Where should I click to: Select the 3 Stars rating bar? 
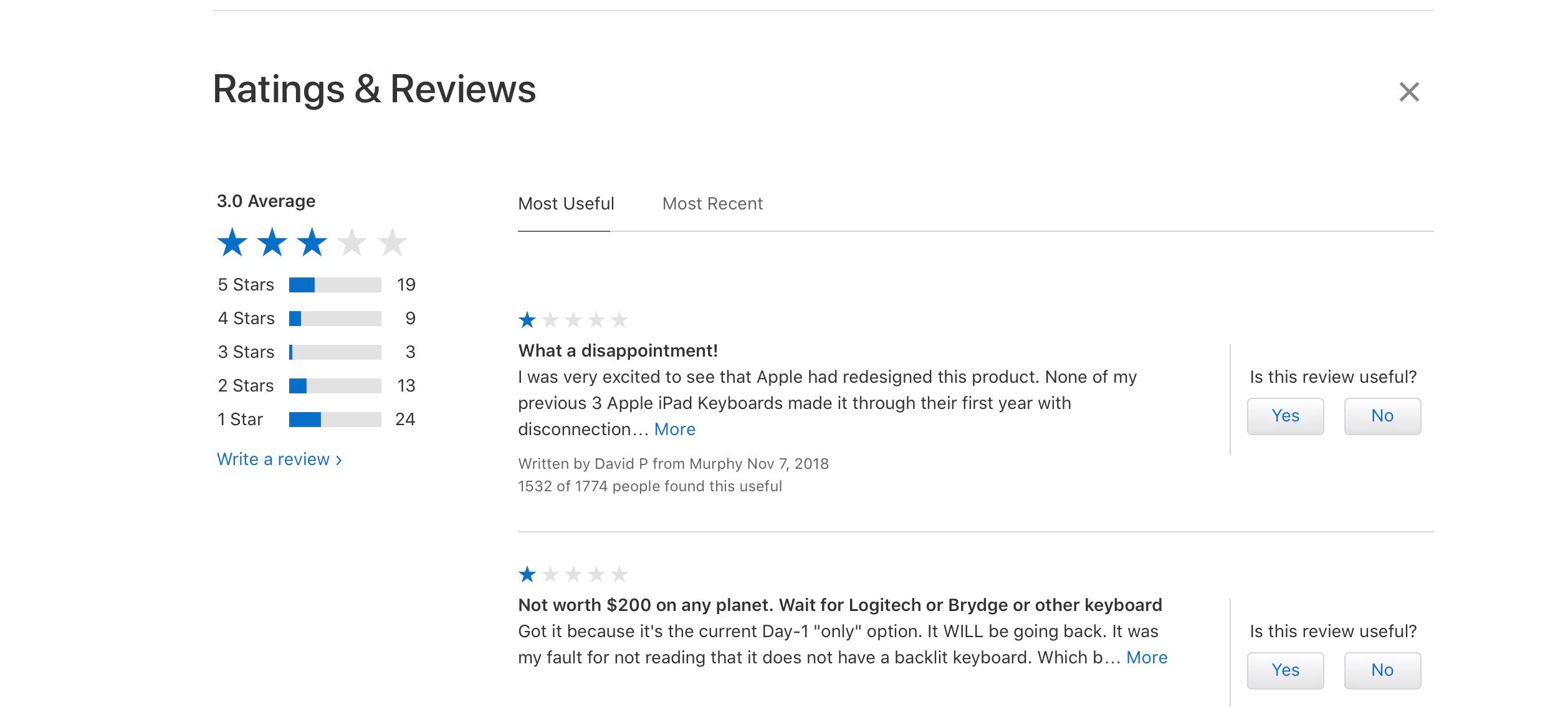(x=335, y=352)
